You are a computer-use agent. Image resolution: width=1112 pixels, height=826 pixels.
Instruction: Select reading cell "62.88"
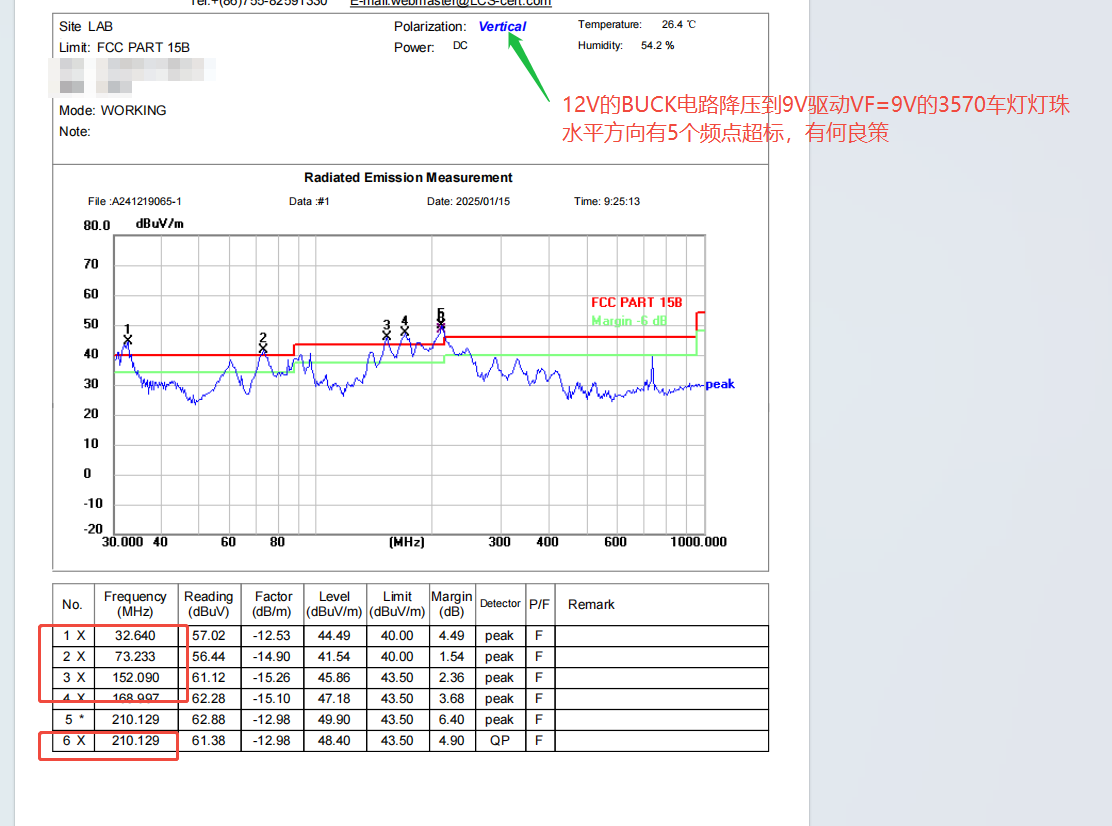(x=208, y=720)
